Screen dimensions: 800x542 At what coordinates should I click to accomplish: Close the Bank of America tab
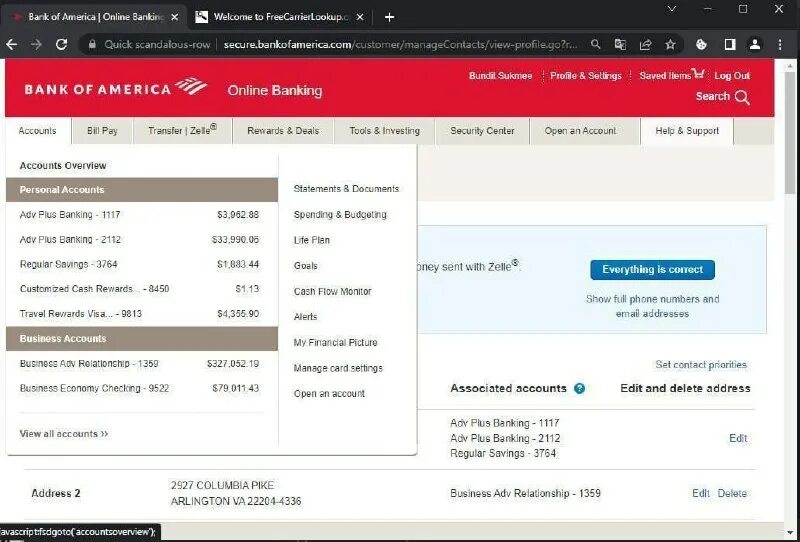tap(174, 17)
